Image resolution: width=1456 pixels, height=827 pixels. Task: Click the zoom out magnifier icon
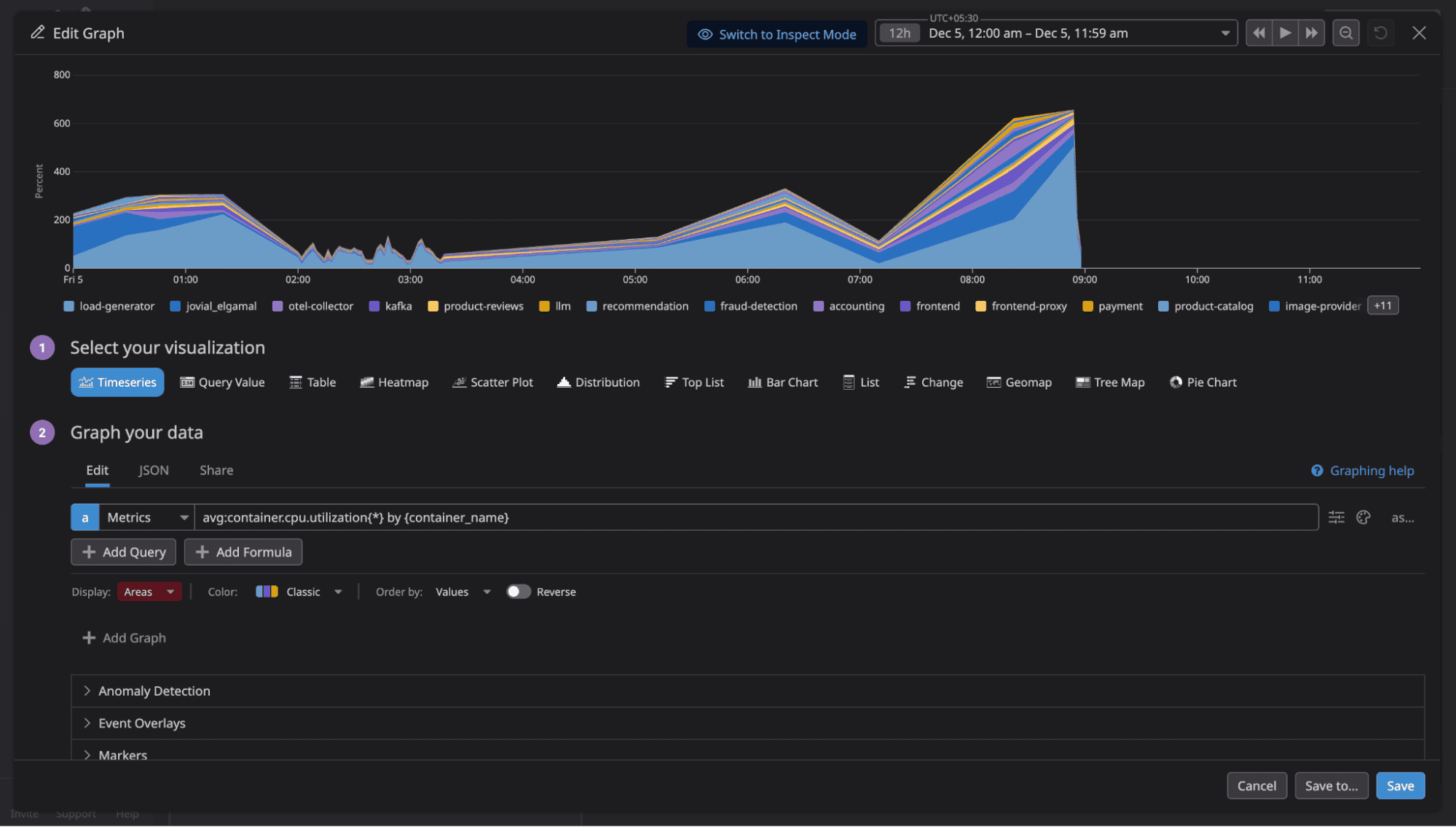[x=1345, y=33]
